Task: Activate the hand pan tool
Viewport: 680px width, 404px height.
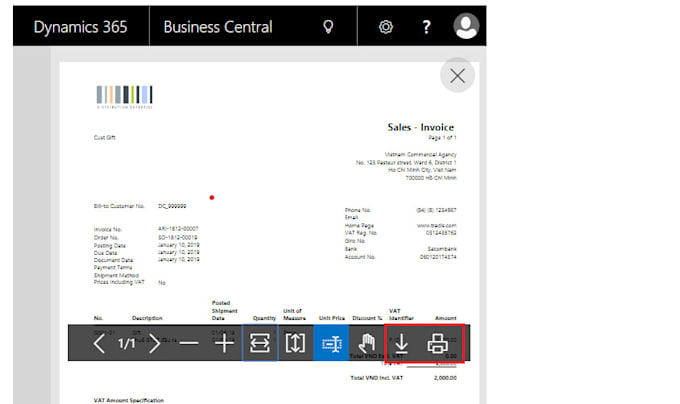Action: click(x=367, y=343)
